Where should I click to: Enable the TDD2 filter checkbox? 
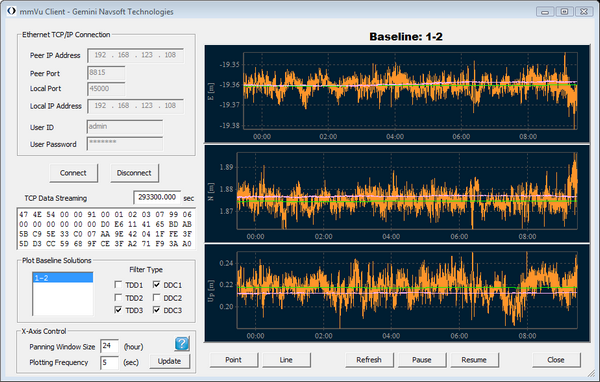point(118,297)
